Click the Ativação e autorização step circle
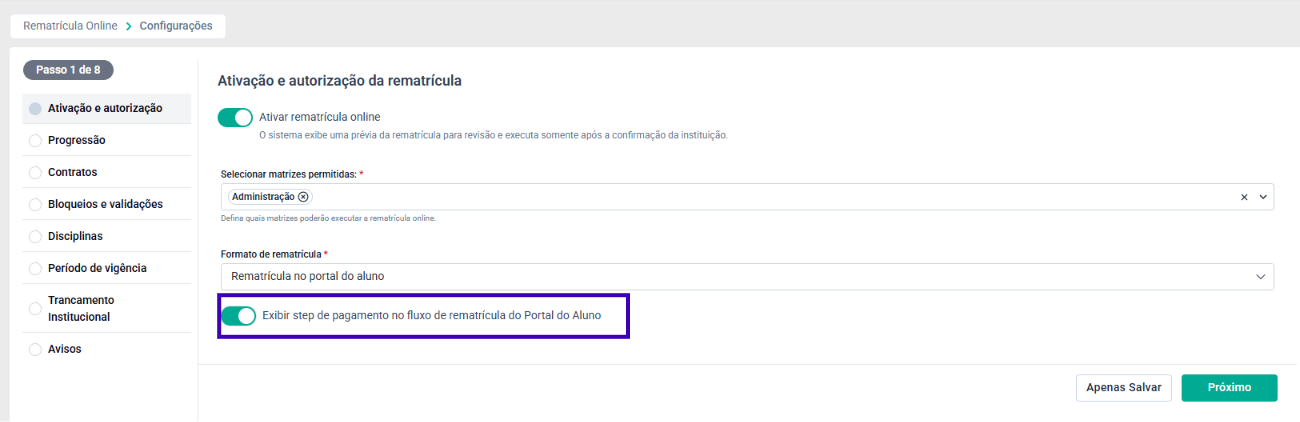1300x422 pixels. pyautogui.click(x=36, y=108)
